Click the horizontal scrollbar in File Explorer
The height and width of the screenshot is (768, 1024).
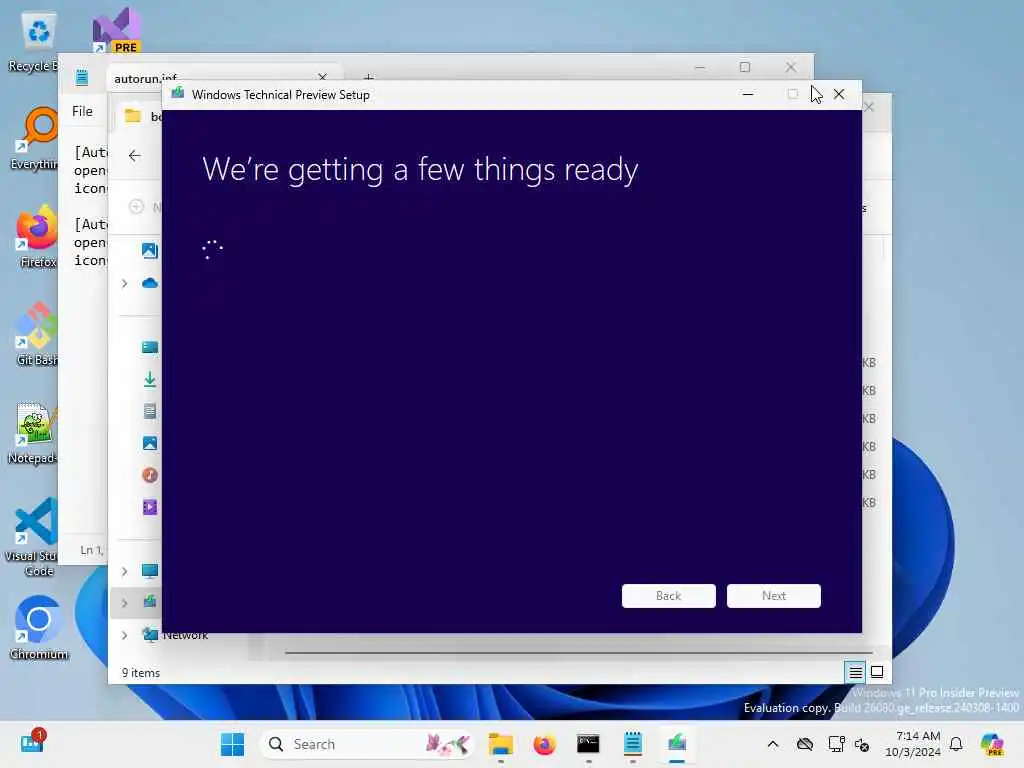(578, 652)
